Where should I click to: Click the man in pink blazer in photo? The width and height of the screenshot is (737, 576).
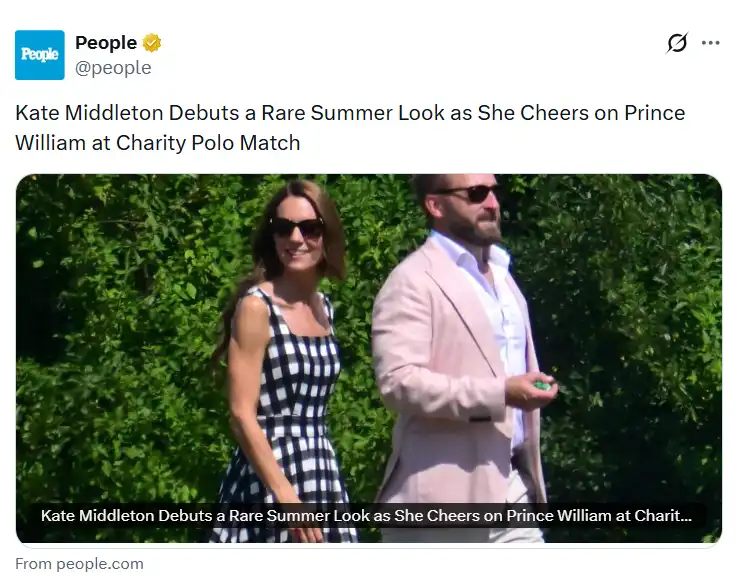[463, 357]
